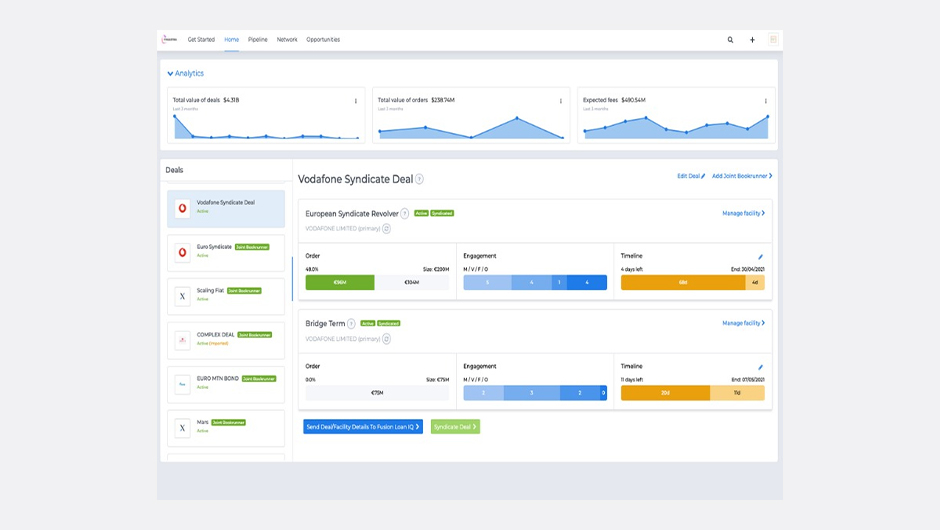The width and height of the screenshot is (940, 530).
Task: Open the Pipeline tab
Action: [258, 40]
